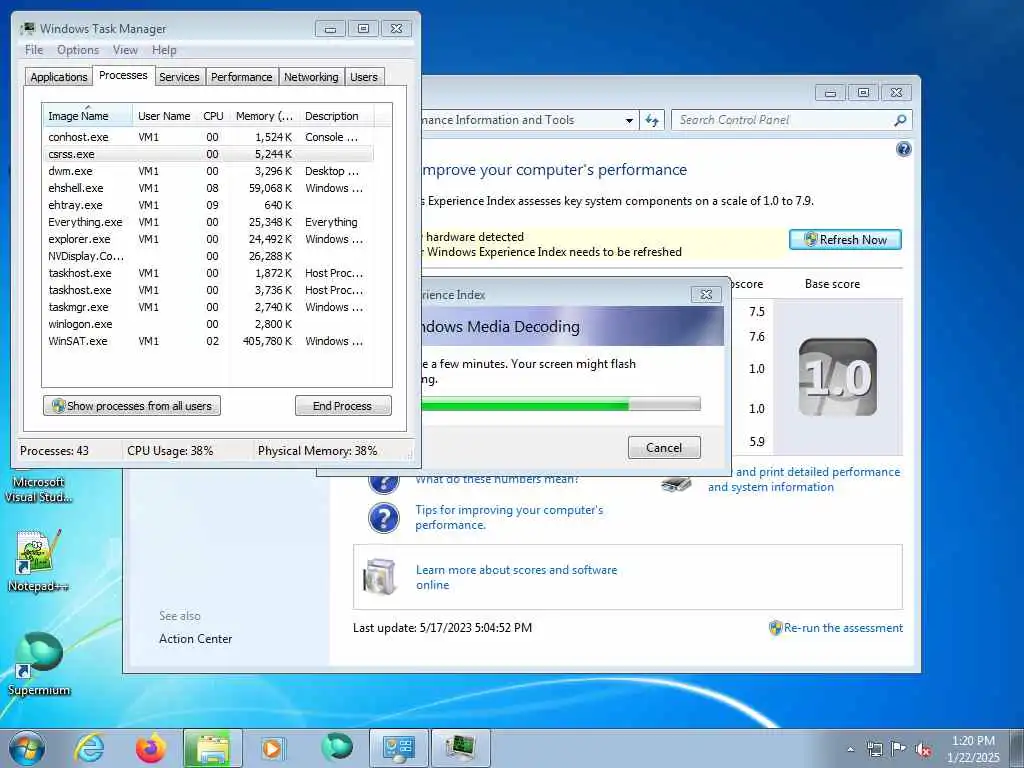1024x768 pixels.
Task: Sort processes by Description column
Action: click(337, 116)
